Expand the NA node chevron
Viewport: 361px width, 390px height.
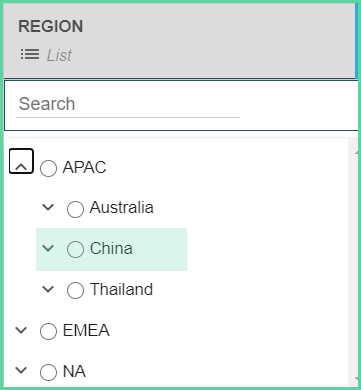pyautogui.click(x=21, y=370)
